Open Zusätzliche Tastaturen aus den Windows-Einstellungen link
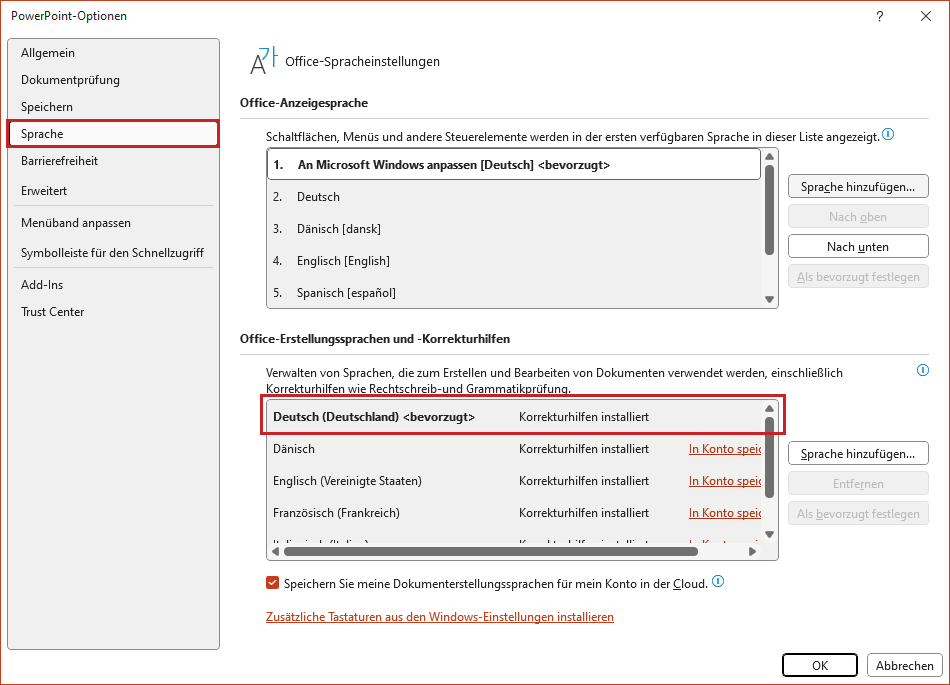 pos(440,617)
